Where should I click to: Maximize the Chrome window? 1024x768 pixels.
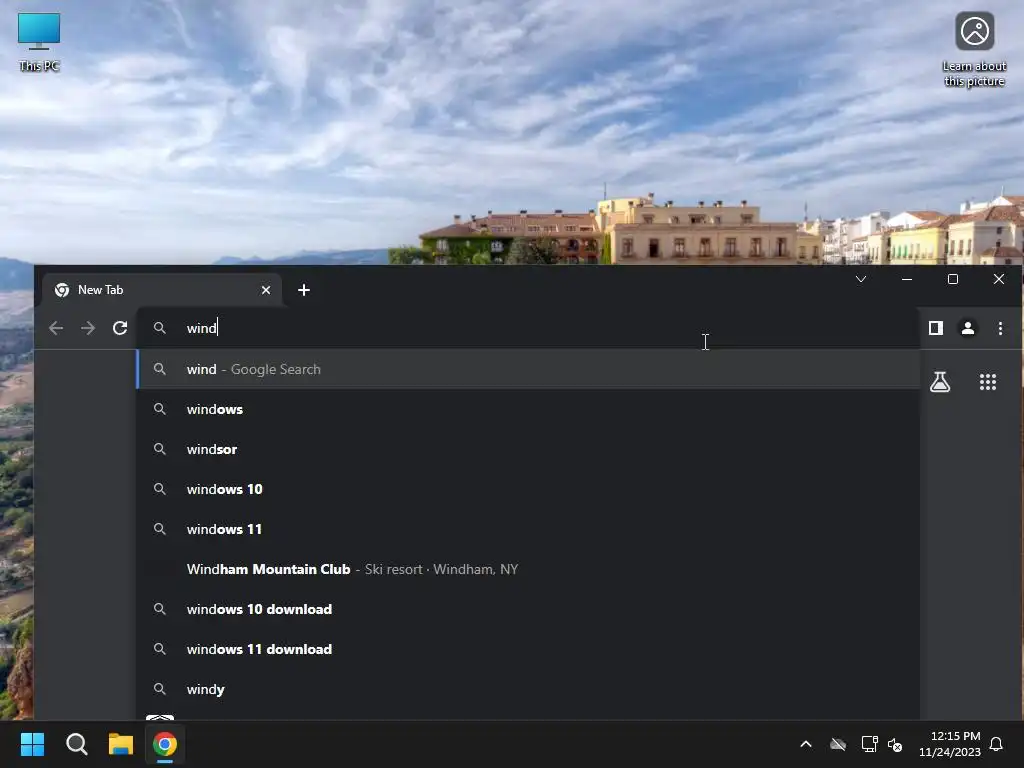[x=953, y=280]
